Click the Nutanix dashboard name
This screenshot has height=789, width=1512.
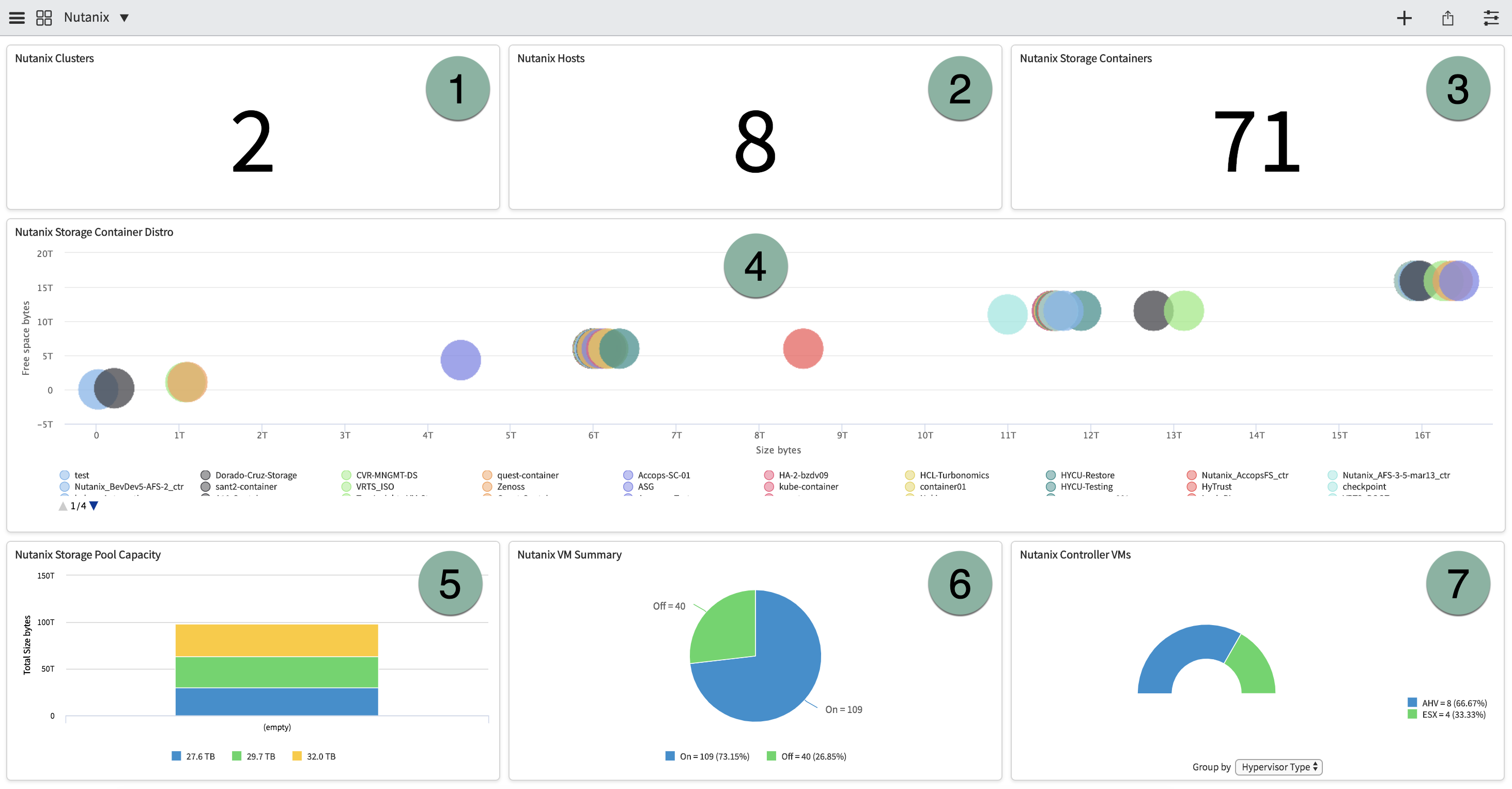click(86, 18)
